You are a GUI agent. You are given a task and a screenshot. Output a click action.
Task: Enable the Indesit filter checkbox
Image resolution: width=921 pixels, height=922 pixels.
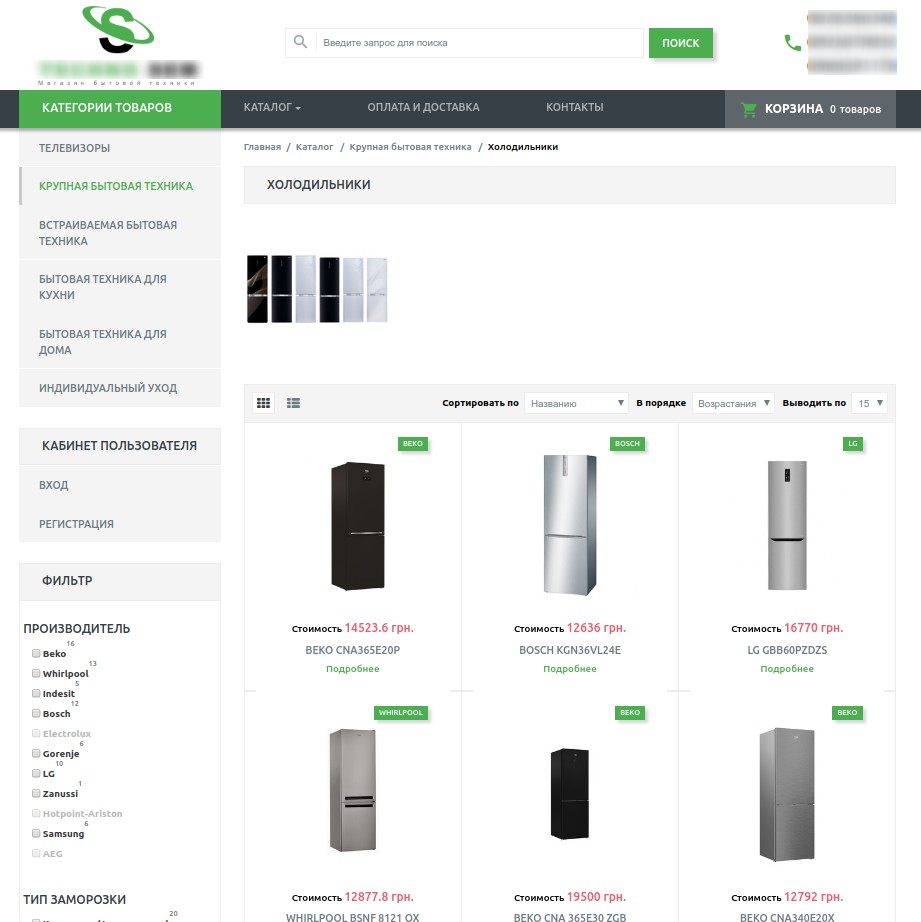coord(36,693)
